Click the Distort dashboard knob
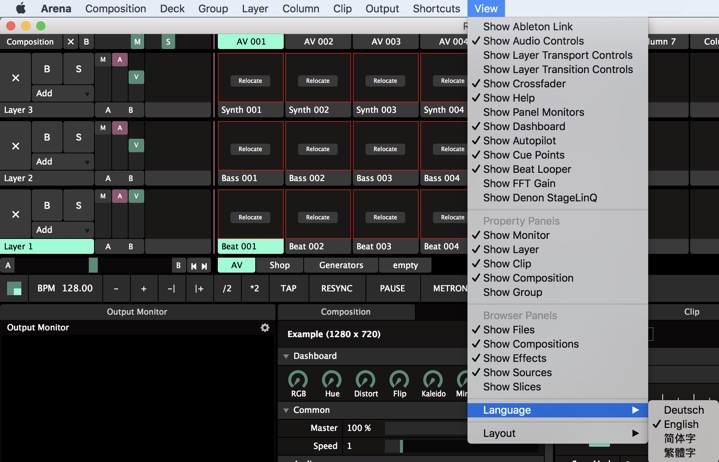The width and height of the screenshot is (719, 462). pos(365,380)
